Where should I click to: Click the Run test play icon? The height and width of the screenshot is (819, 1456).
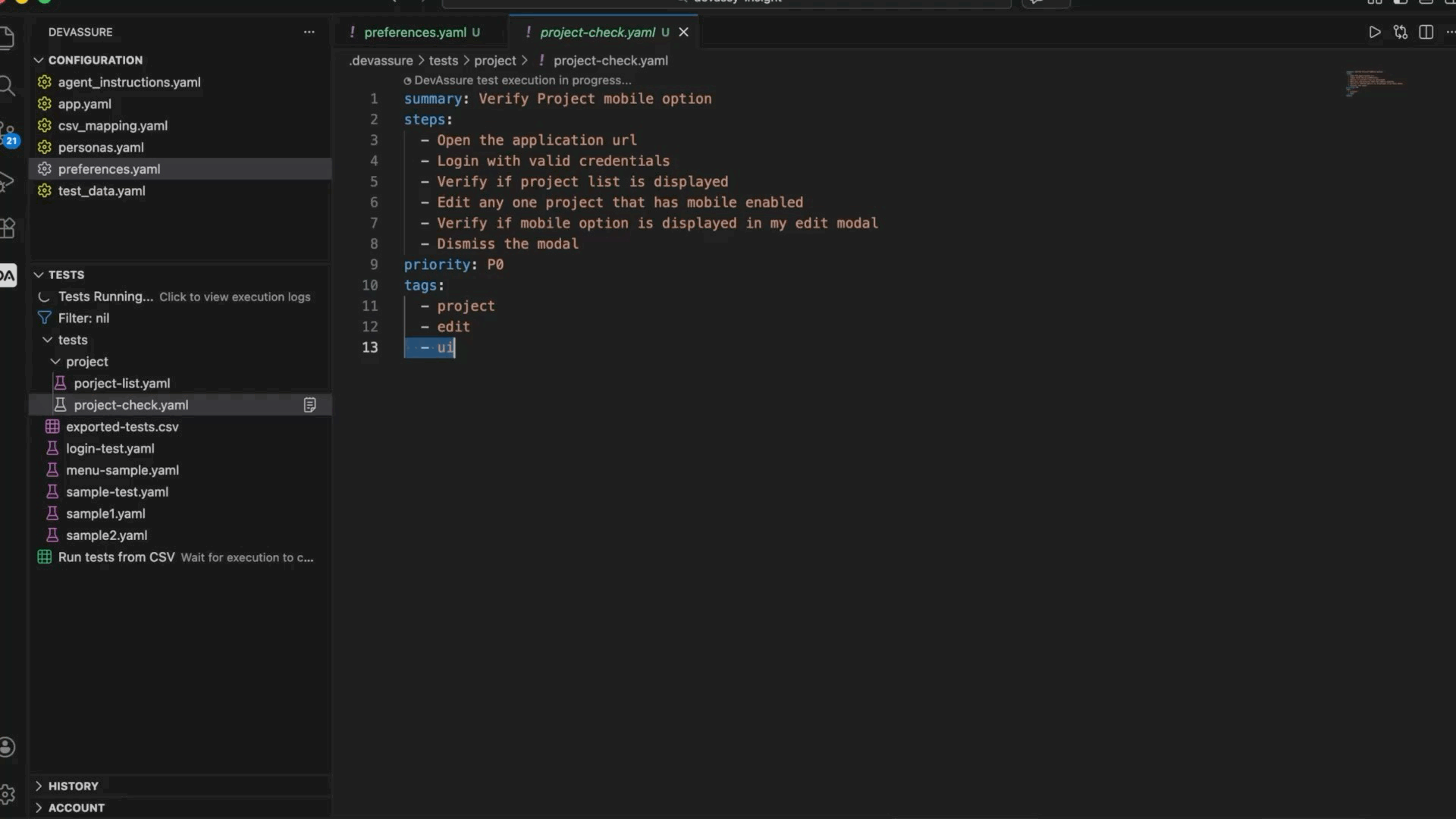tap(1374, 32)
